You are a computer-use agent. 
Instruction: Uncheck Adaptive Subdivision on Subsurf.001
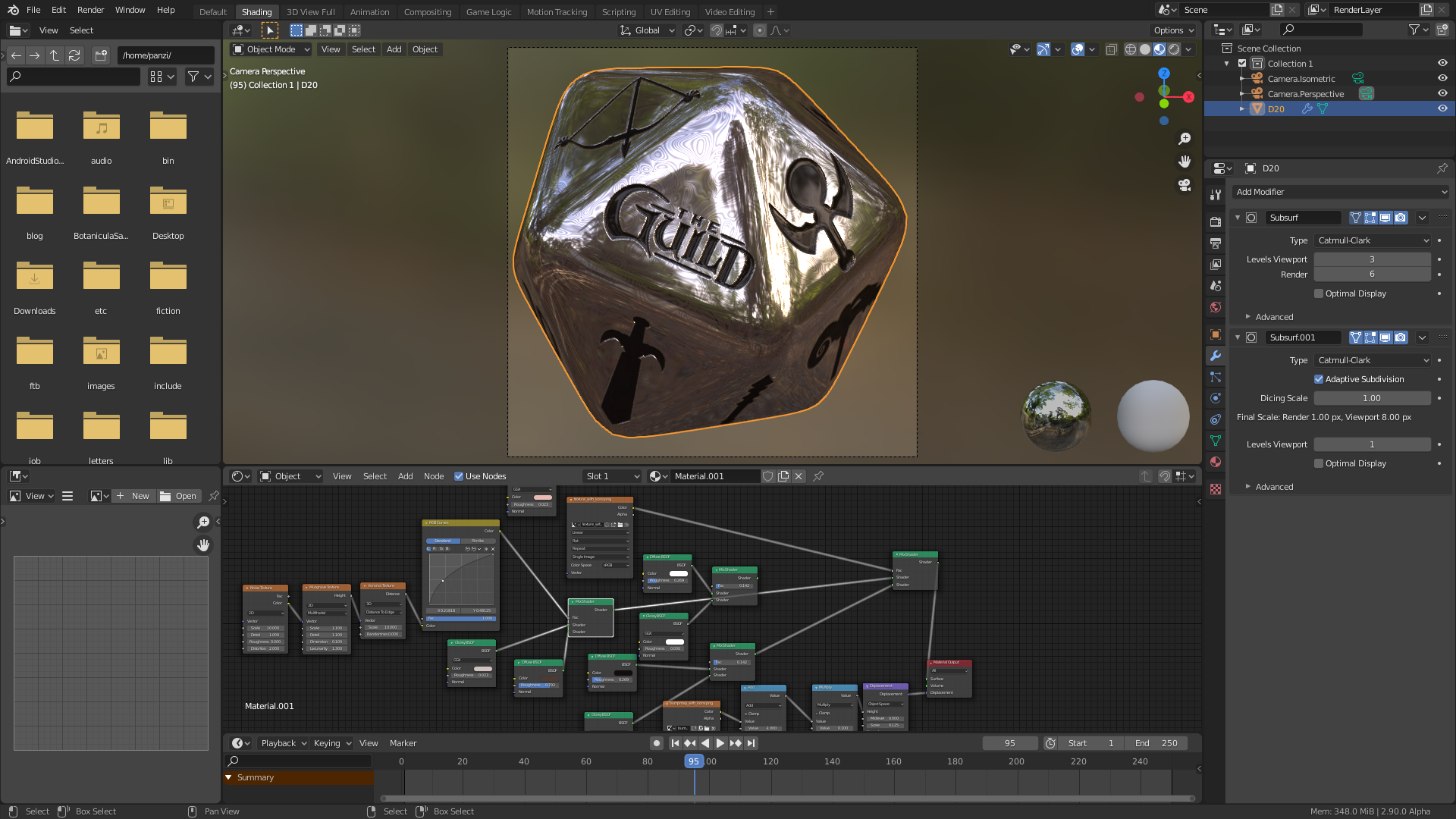1319,379
